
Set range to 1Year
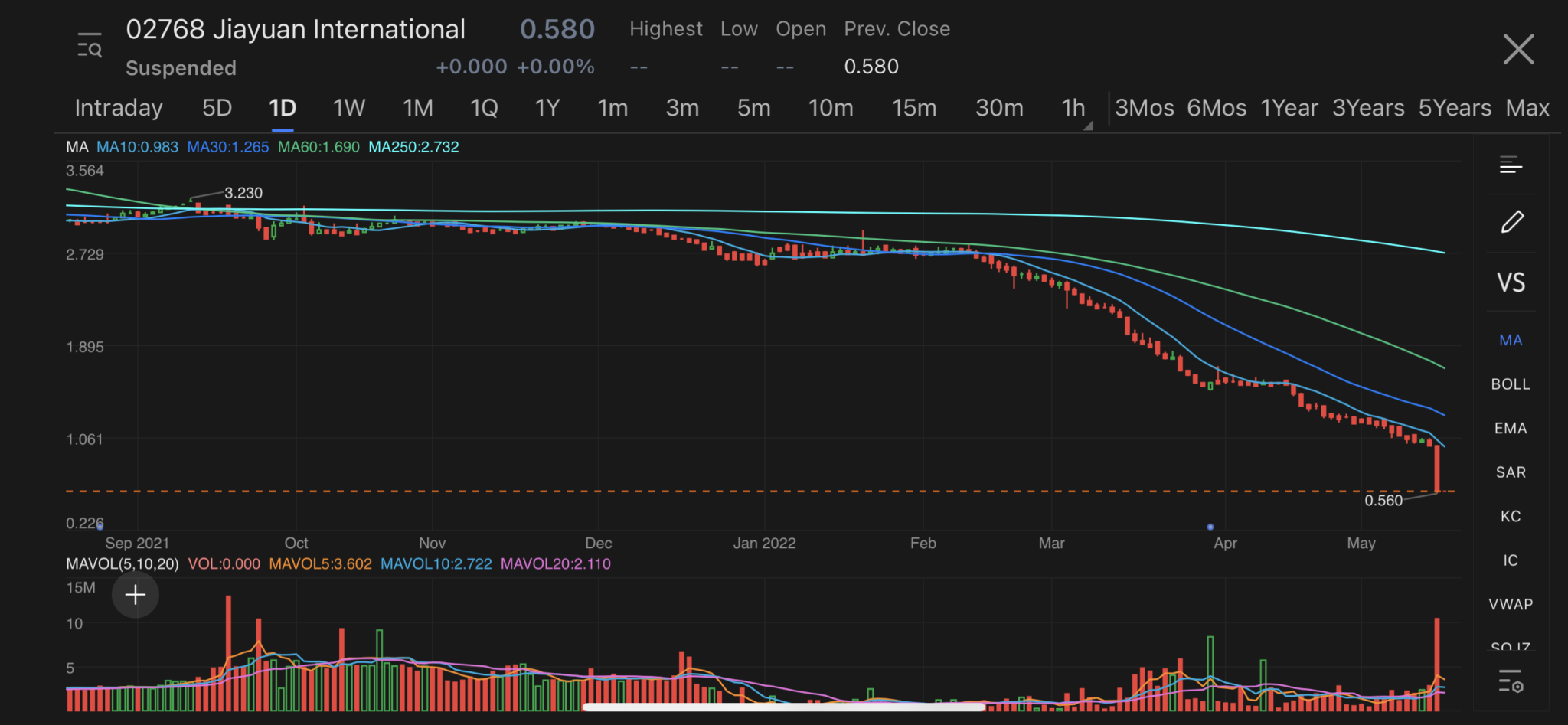tap(1289, 108)
